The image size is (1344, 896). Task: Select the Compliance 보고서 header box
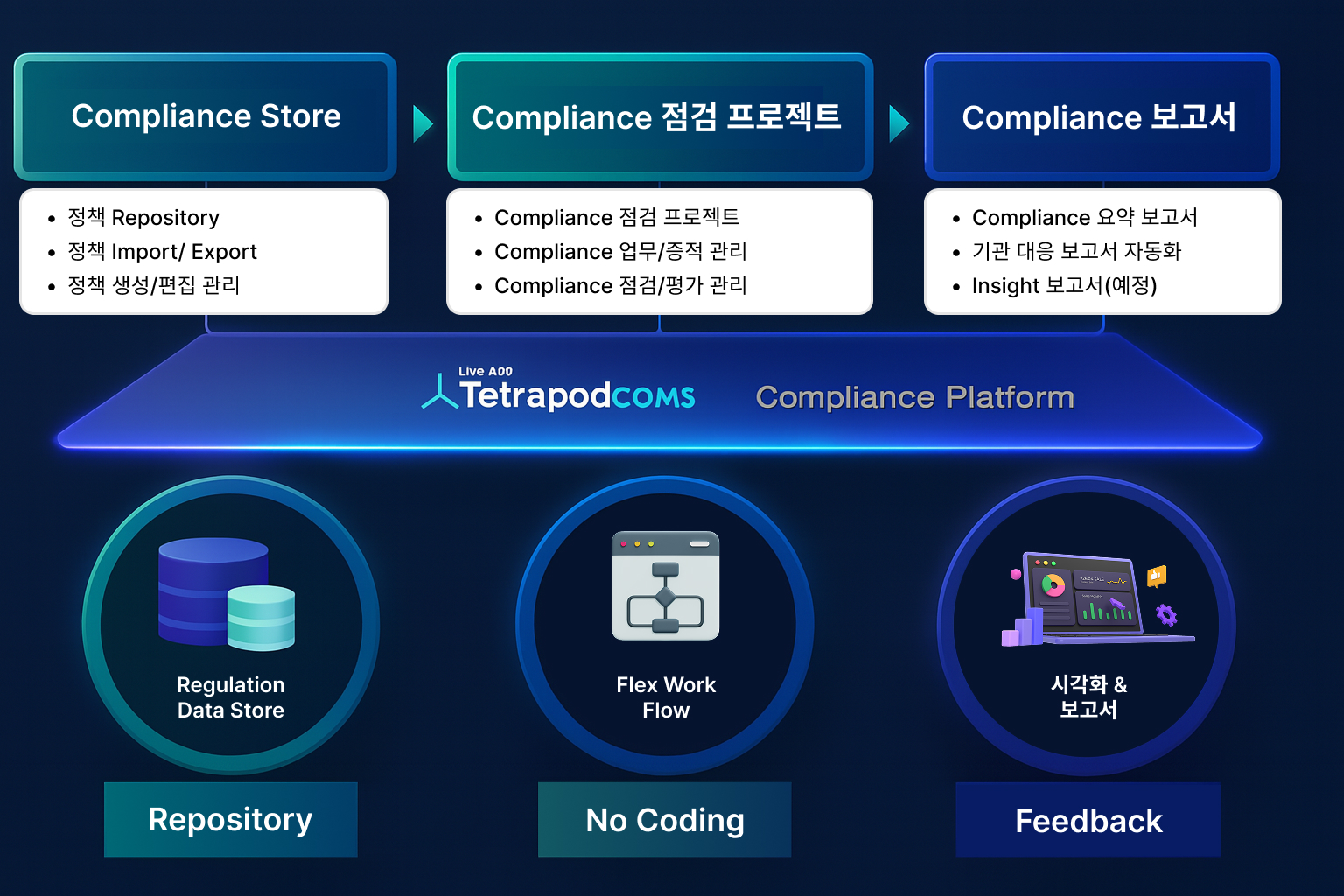[1102, 116]
